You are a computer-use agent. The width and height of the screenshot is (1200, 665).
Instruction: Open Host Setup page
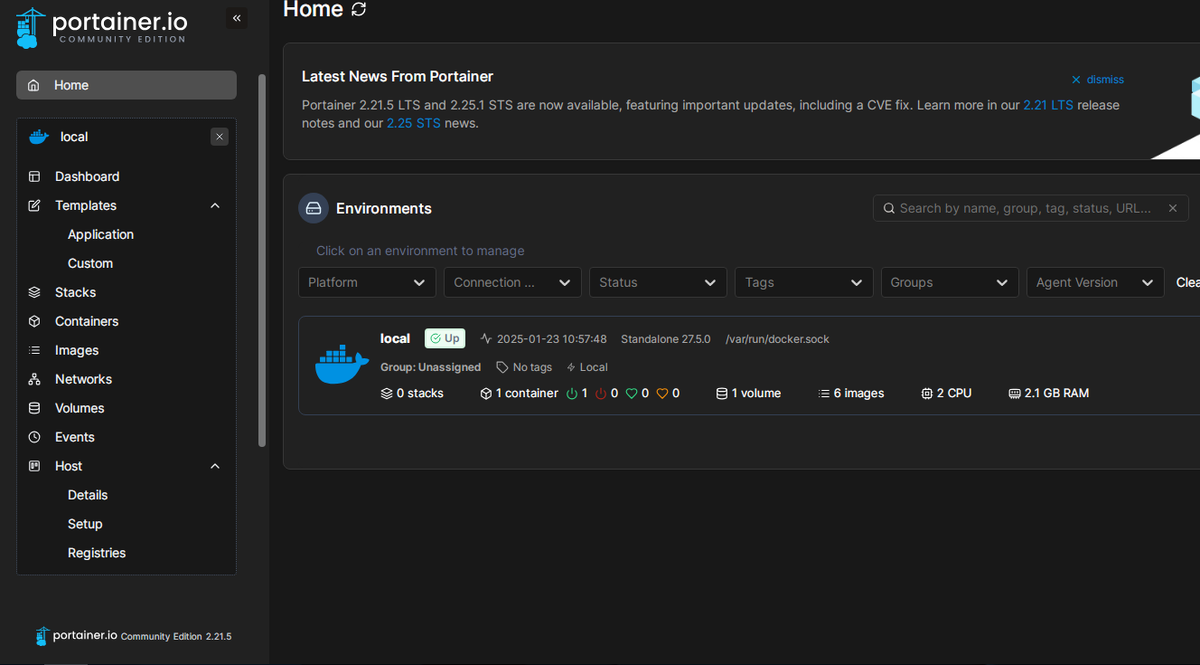85,524
